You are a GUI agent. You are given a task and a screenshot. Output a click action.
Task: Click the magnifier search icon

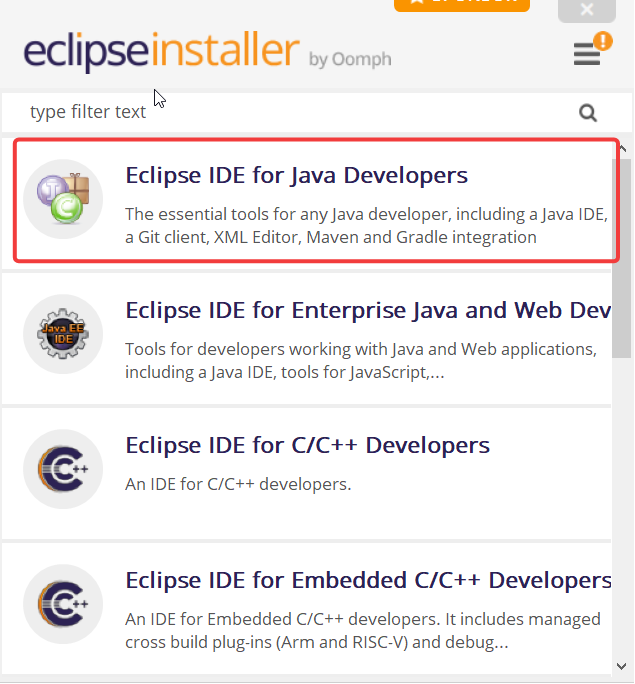tap(588, 113)
